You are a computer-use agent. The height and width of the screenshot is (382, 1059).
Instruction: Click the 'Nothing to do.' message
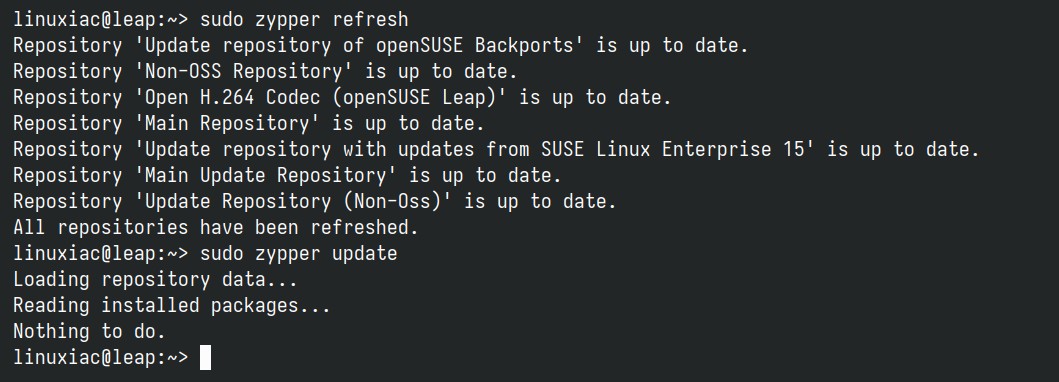(89, 331)
